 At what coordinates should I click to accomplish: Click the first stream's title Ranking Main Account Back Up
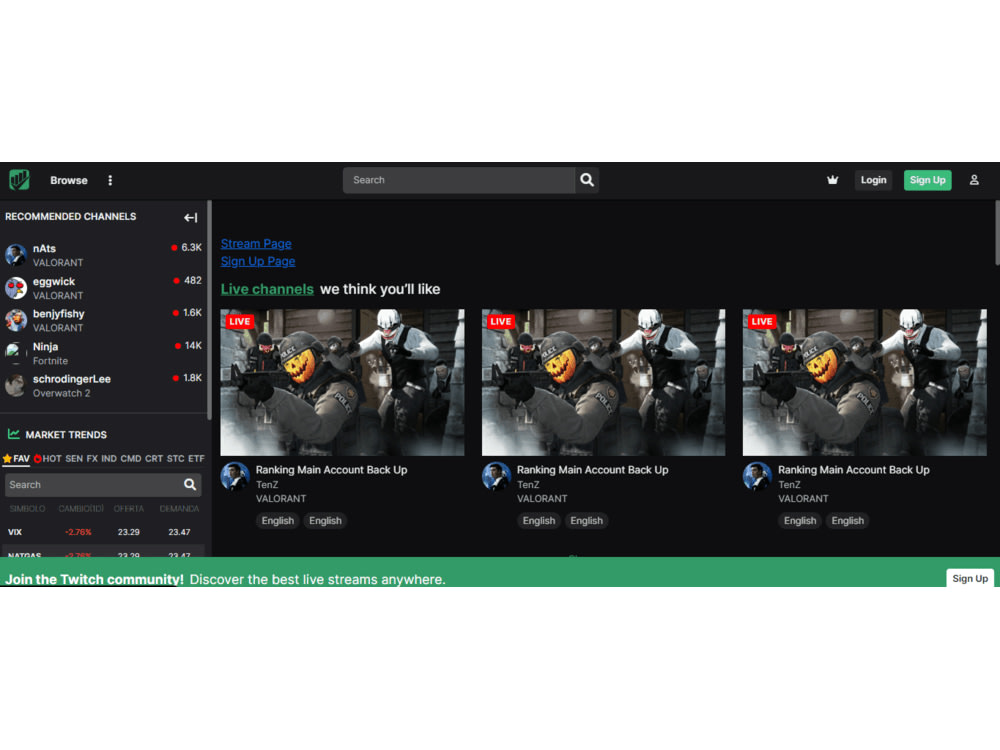pos(332,470)
